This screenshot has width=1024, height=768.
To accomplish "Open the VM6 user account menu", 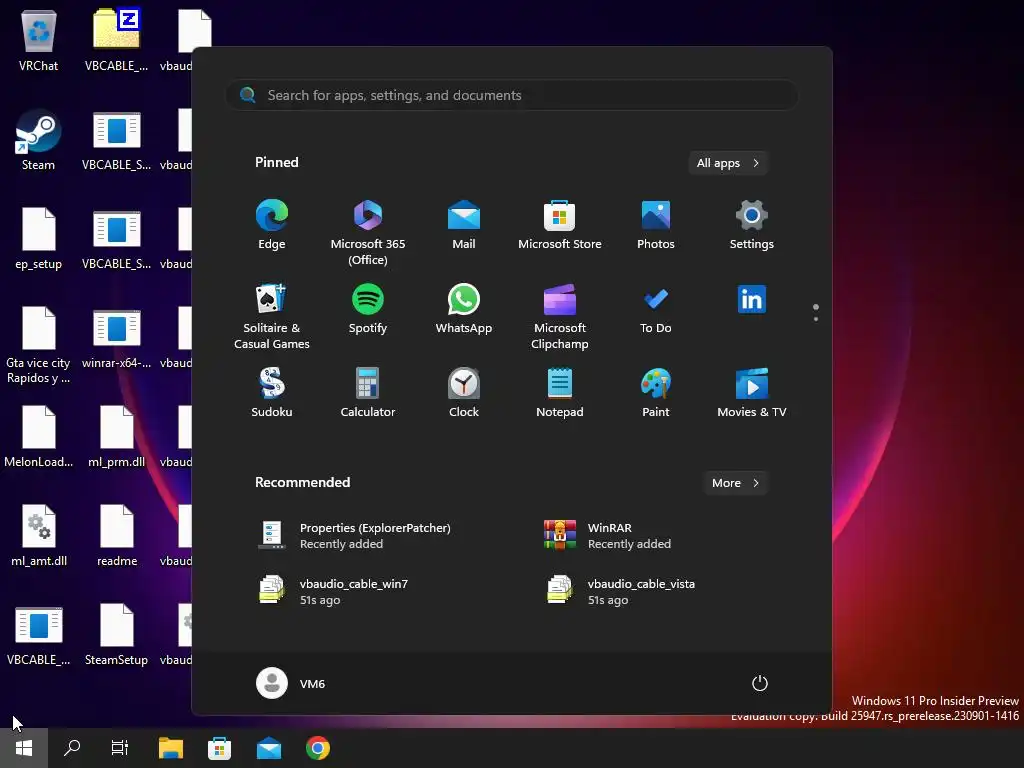I will (x=291, y=683).
